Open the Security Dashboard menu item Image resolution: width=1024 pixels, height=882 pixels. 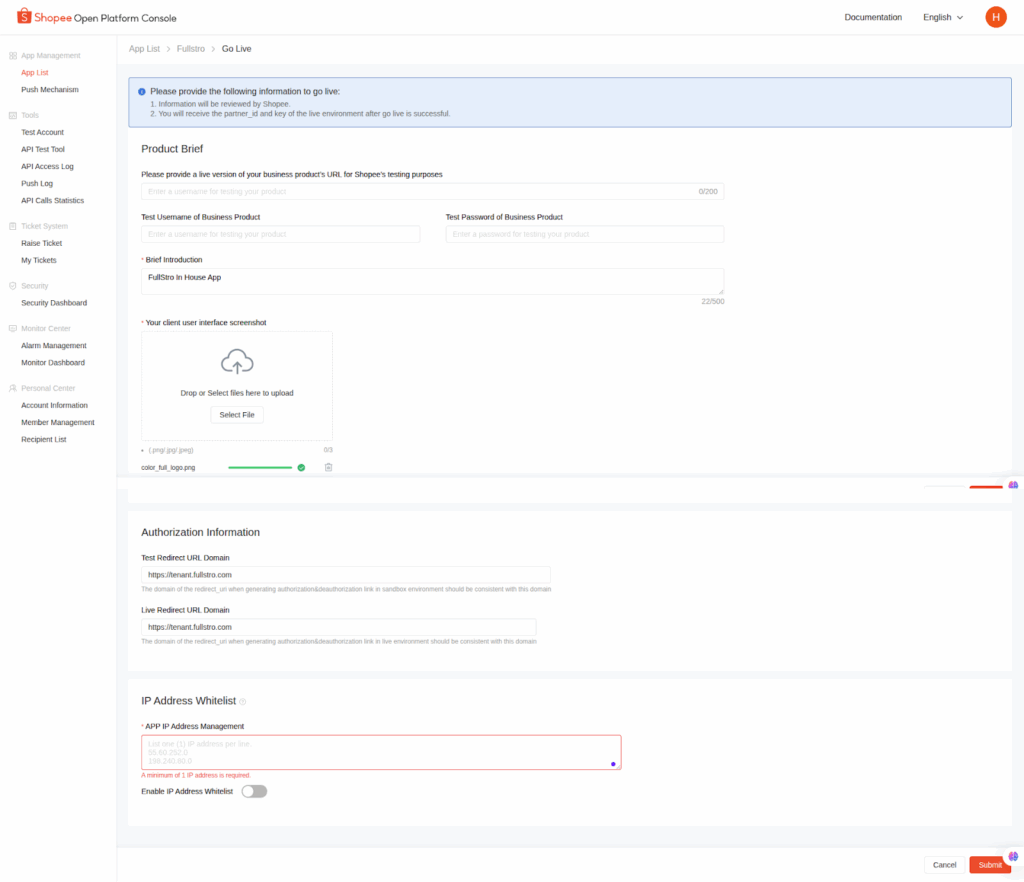tap(54, 303)
